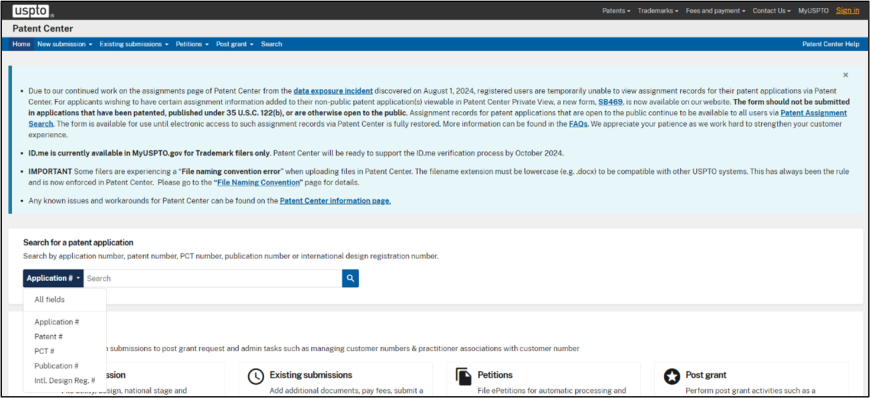Viewport: 870px width, 398px height.
Task: Click the Petitions document icon
Action: point(463,376)
